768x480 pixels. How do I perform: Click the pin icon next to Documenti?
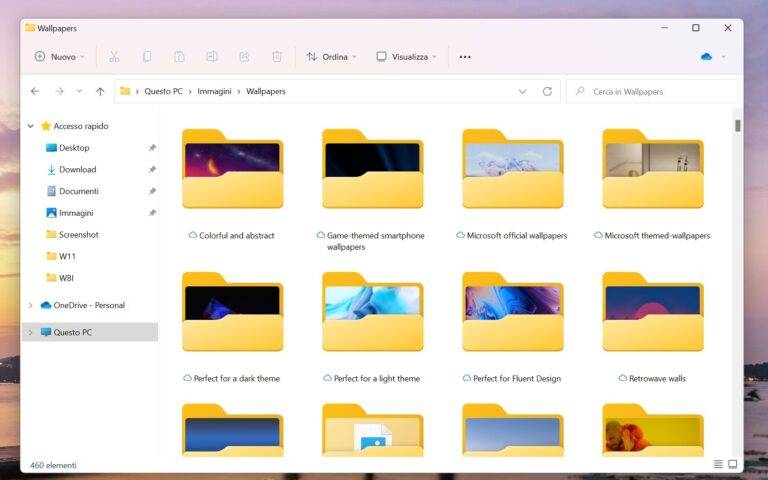pos(152,191)
